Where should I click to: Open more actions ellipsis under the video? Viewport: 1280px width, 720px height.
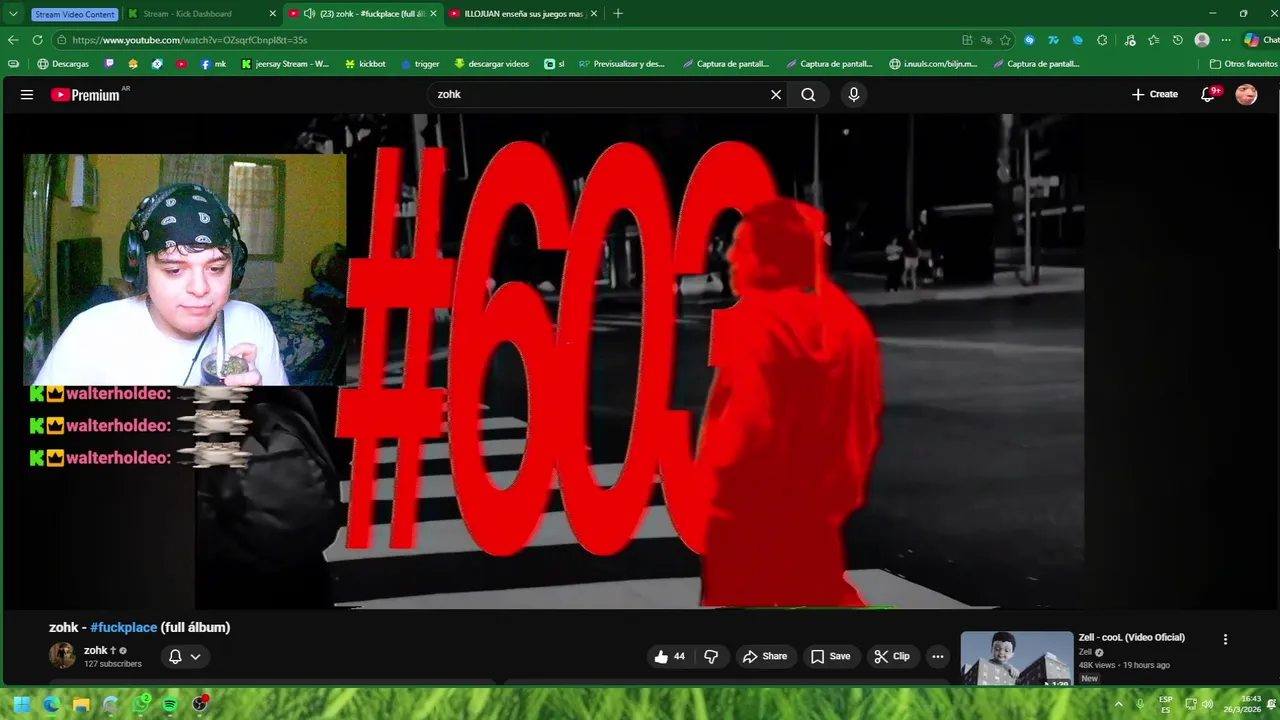coord(937,656)
